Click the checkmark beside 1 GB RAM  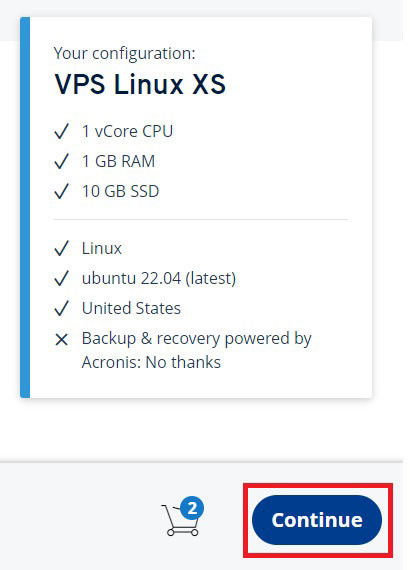61,161
